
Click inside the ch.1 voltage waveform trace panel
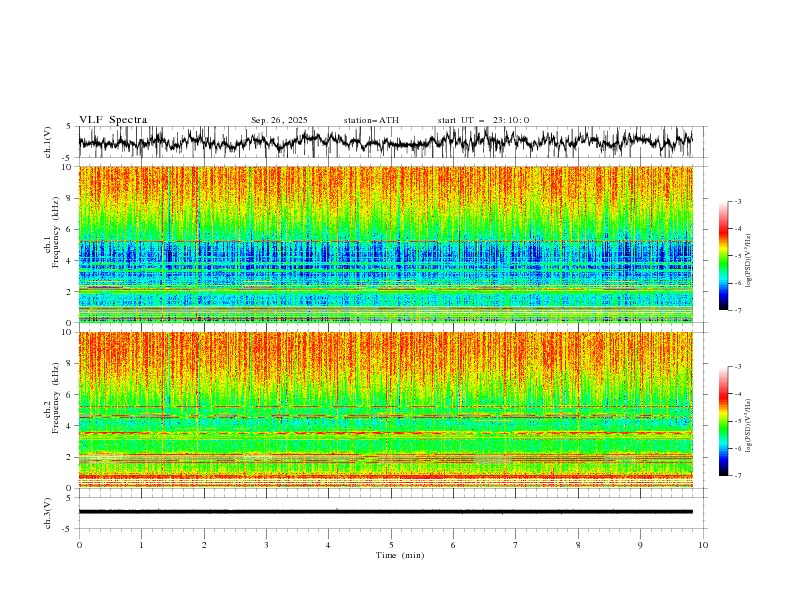point(392,142)
